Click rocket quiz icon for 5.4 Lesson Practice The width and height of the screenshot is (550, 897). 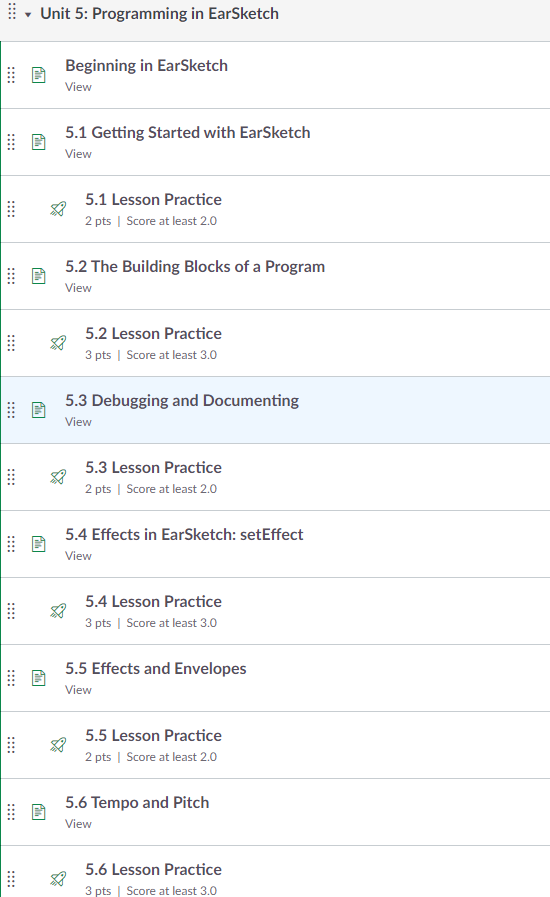58,611
